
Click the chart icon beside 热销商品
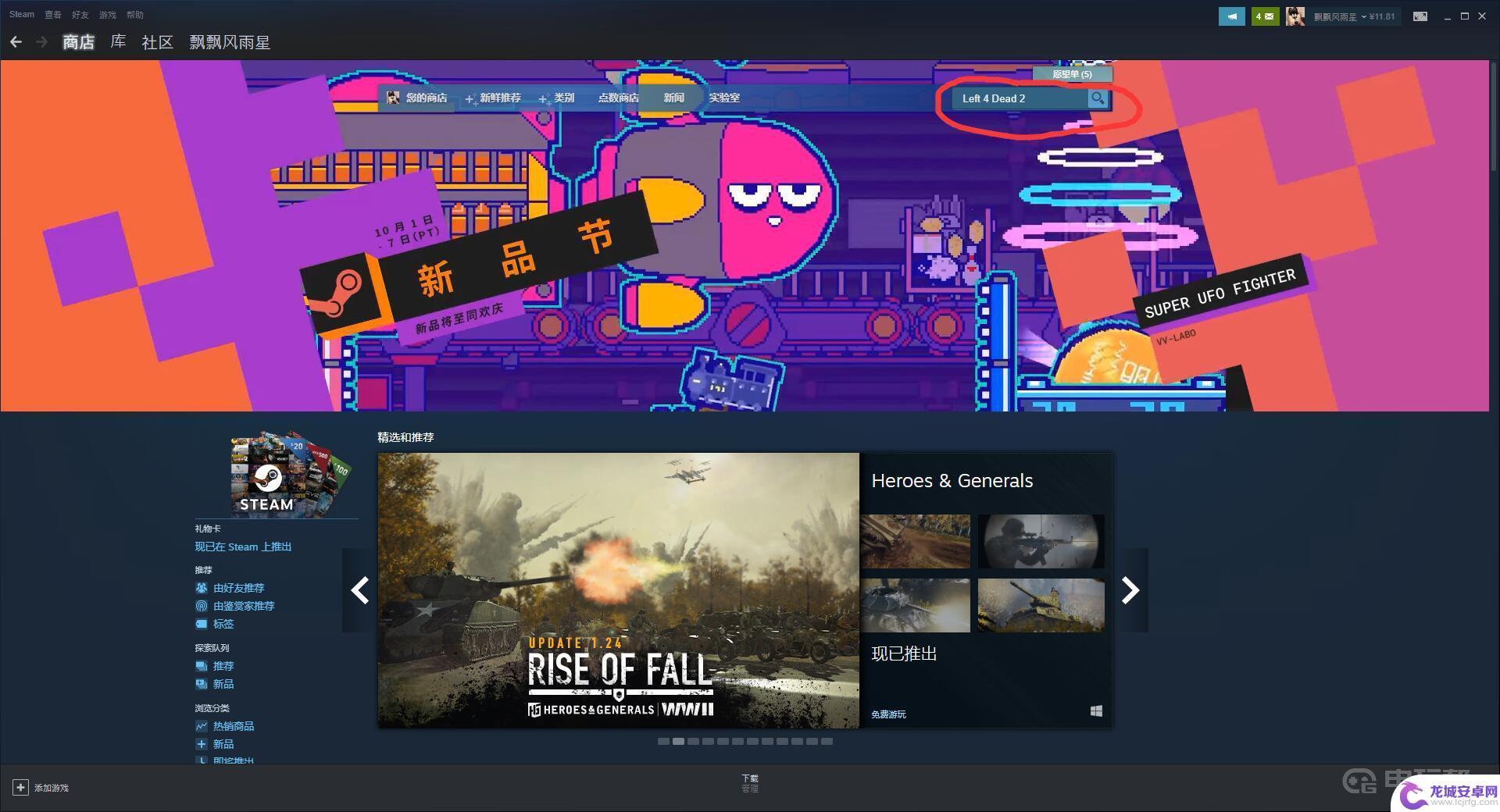202,726
